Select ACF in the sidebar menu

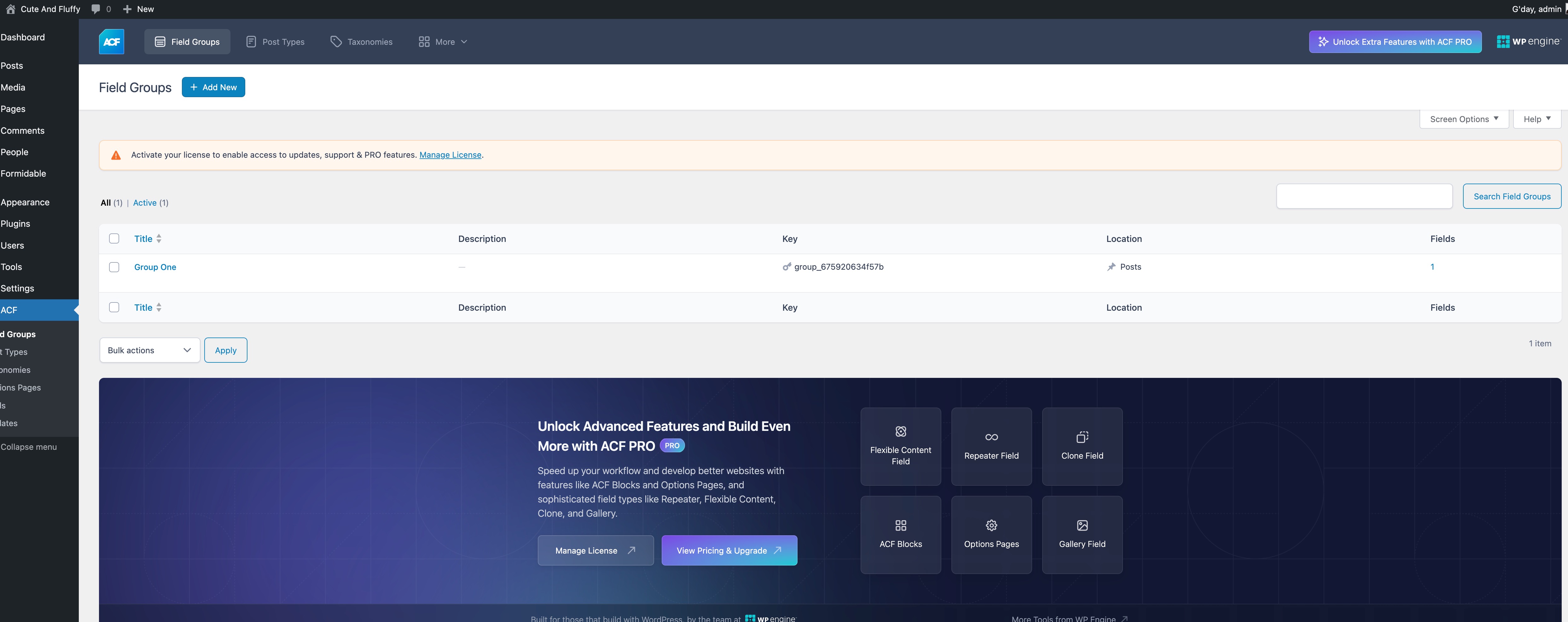[x=39, y=310]
